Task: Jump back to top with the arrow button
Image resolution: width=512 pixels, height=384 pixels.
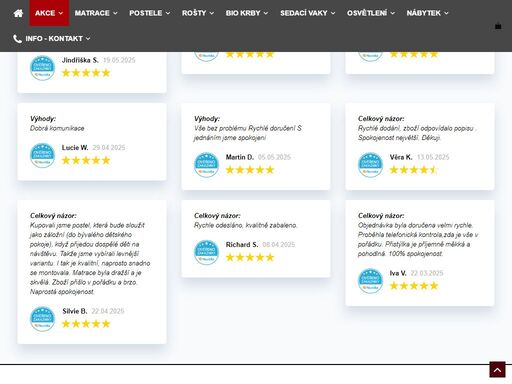Action: pos(497,370)
